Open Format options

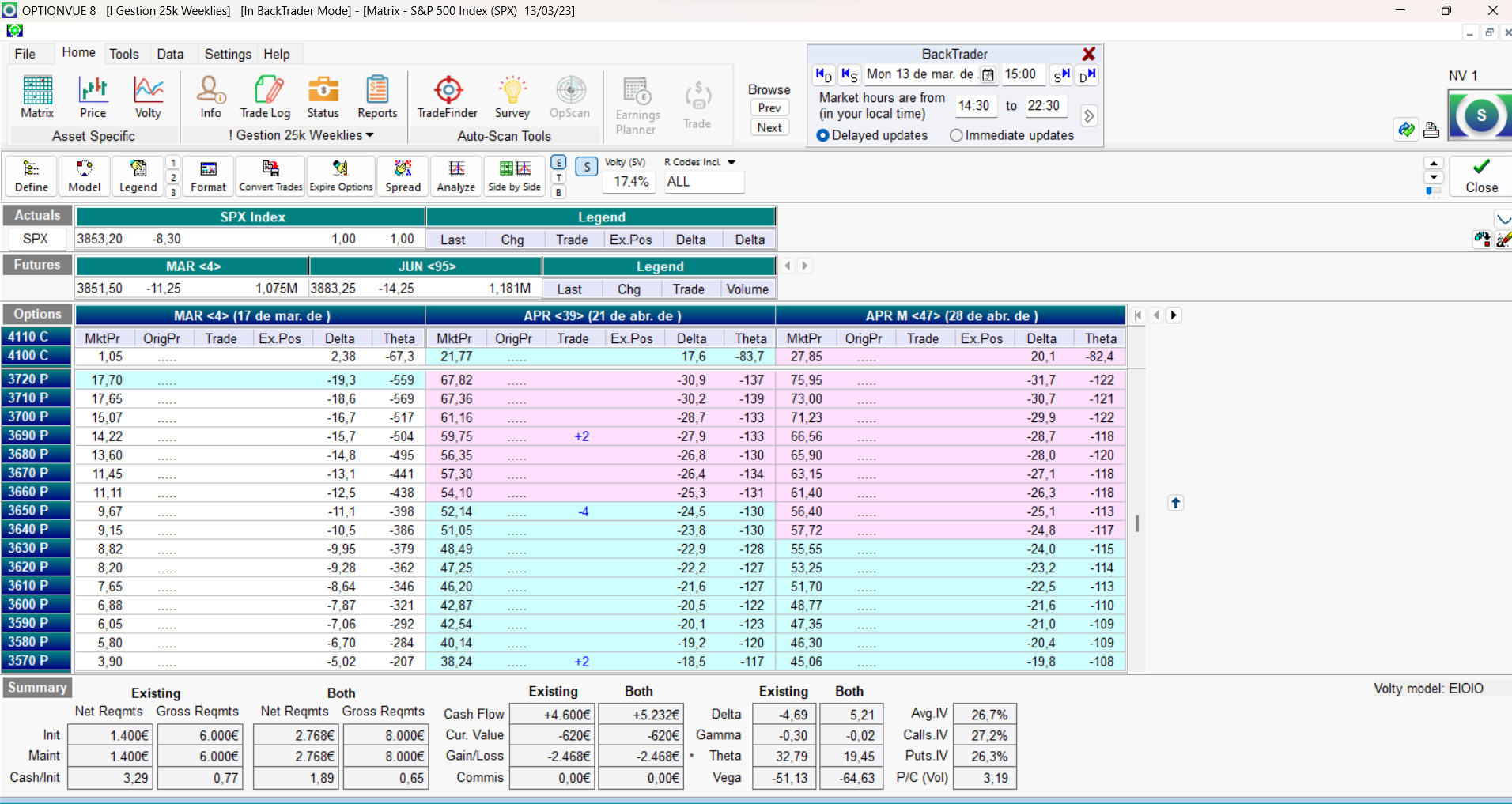[x=208, y=176]
